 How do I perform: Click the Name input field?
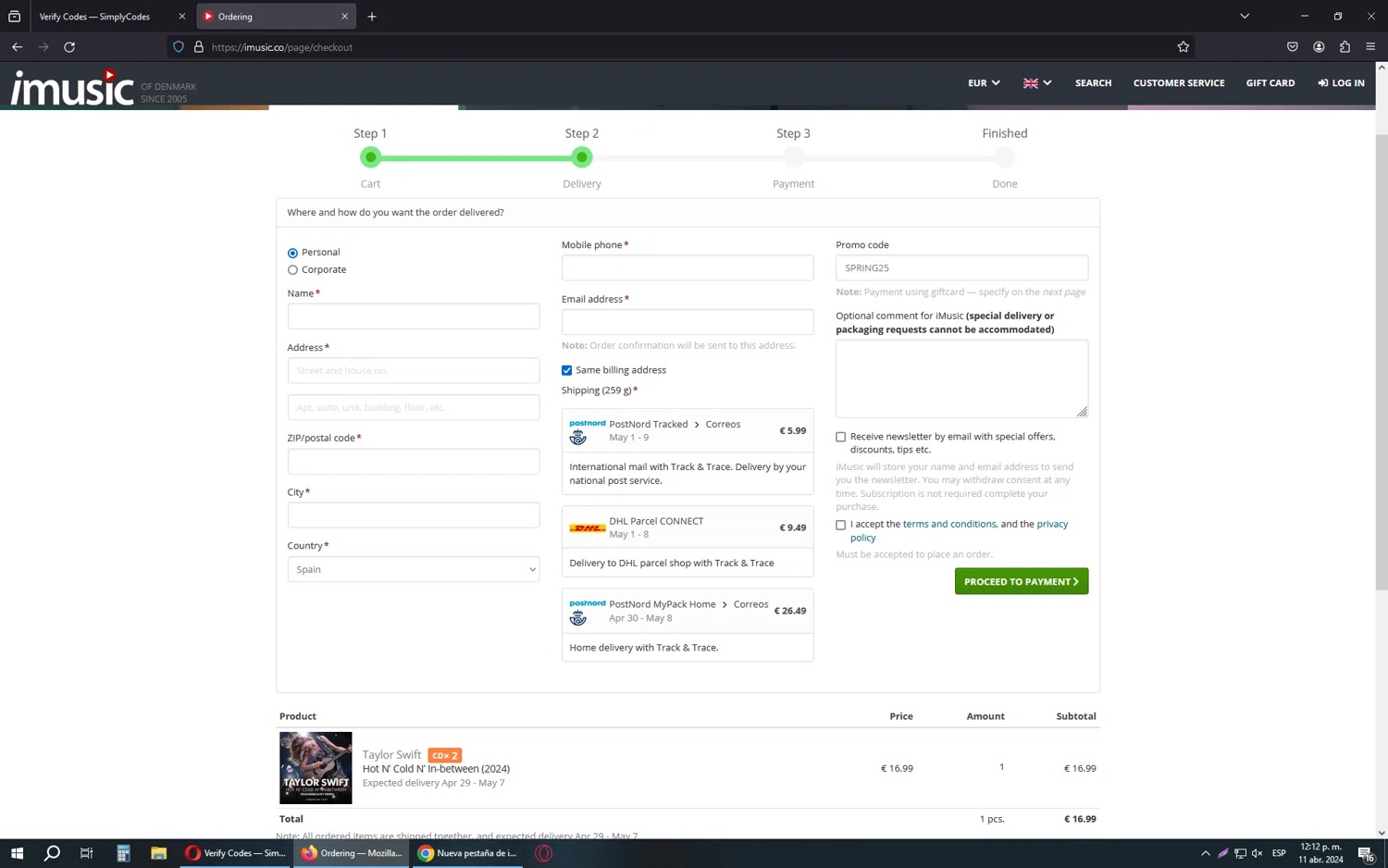(x=414, y=316)
